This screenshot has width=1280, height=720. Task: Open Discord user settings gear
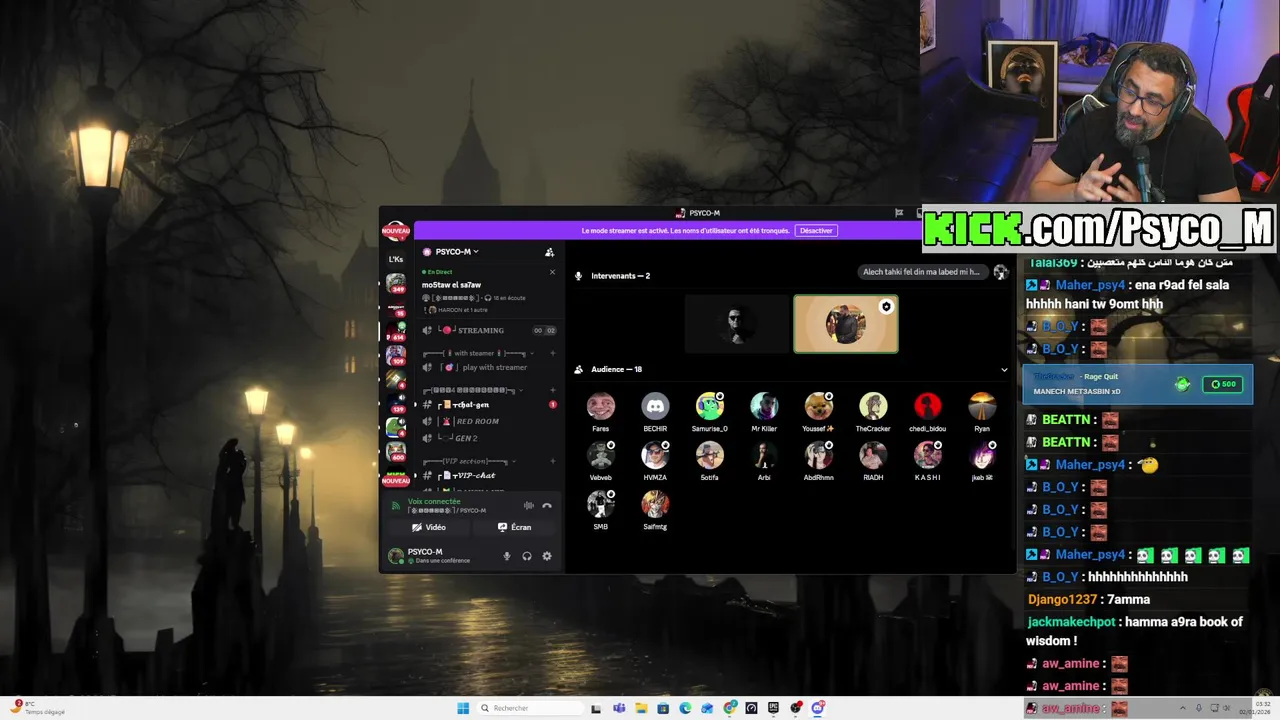coord(547,556)
